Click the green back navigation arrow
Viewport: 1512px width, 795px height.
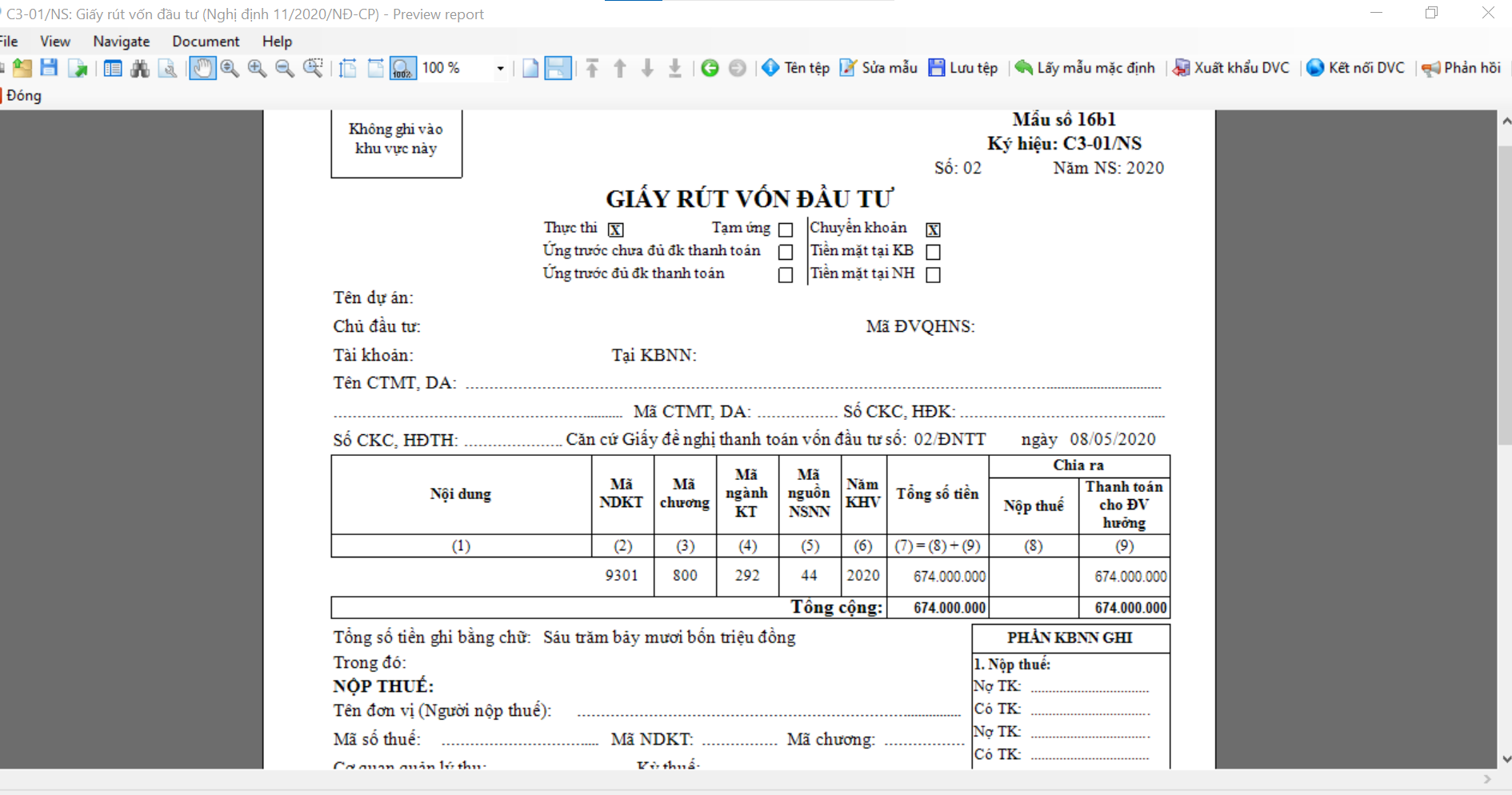[x=710, y=69]
